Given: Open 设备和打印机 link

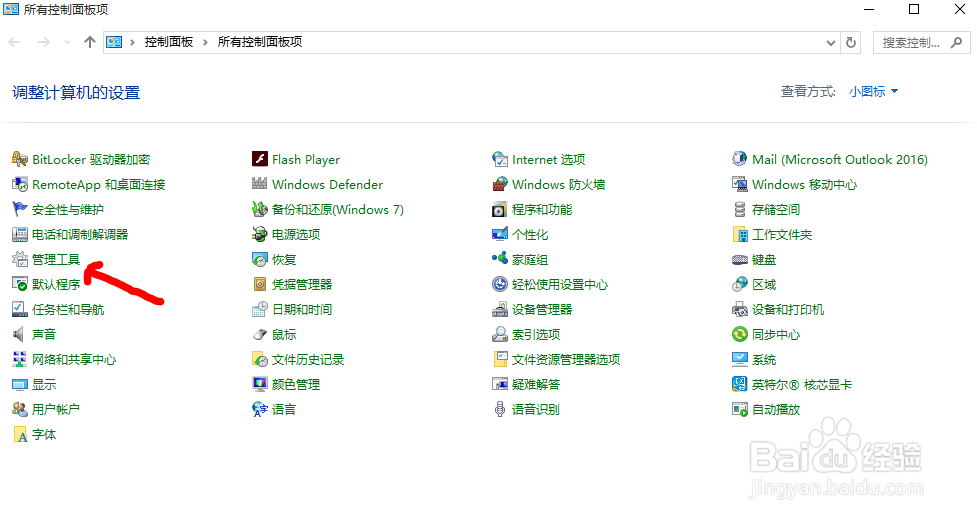Looking at the screenshot, I should pyautogui.click(x=788, y=309).
